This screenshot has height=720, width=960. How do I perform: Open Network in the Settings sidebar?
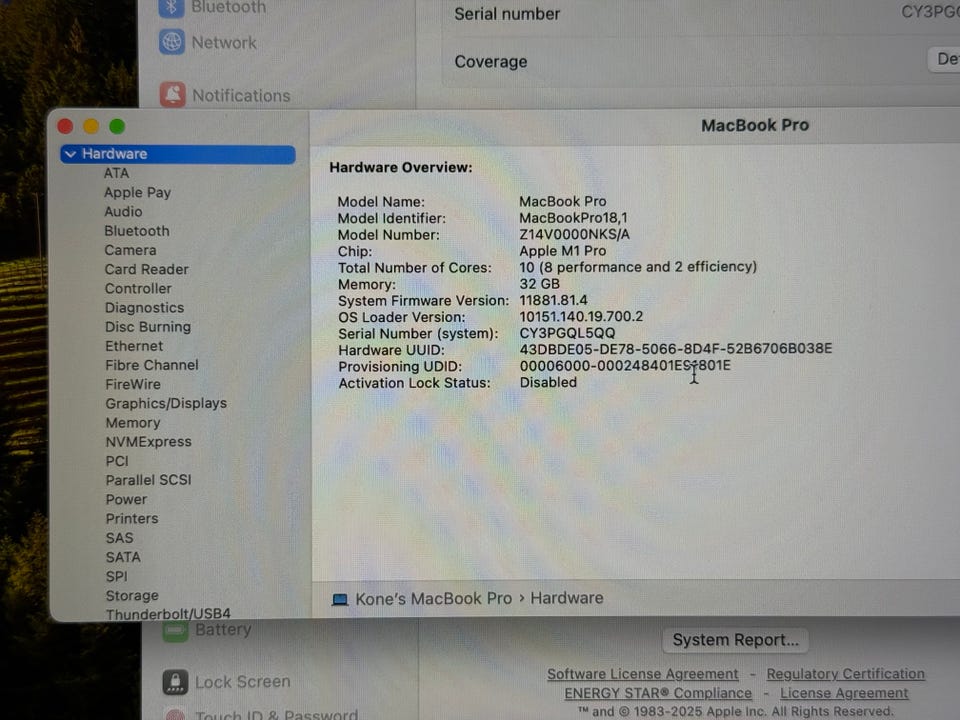224,43
